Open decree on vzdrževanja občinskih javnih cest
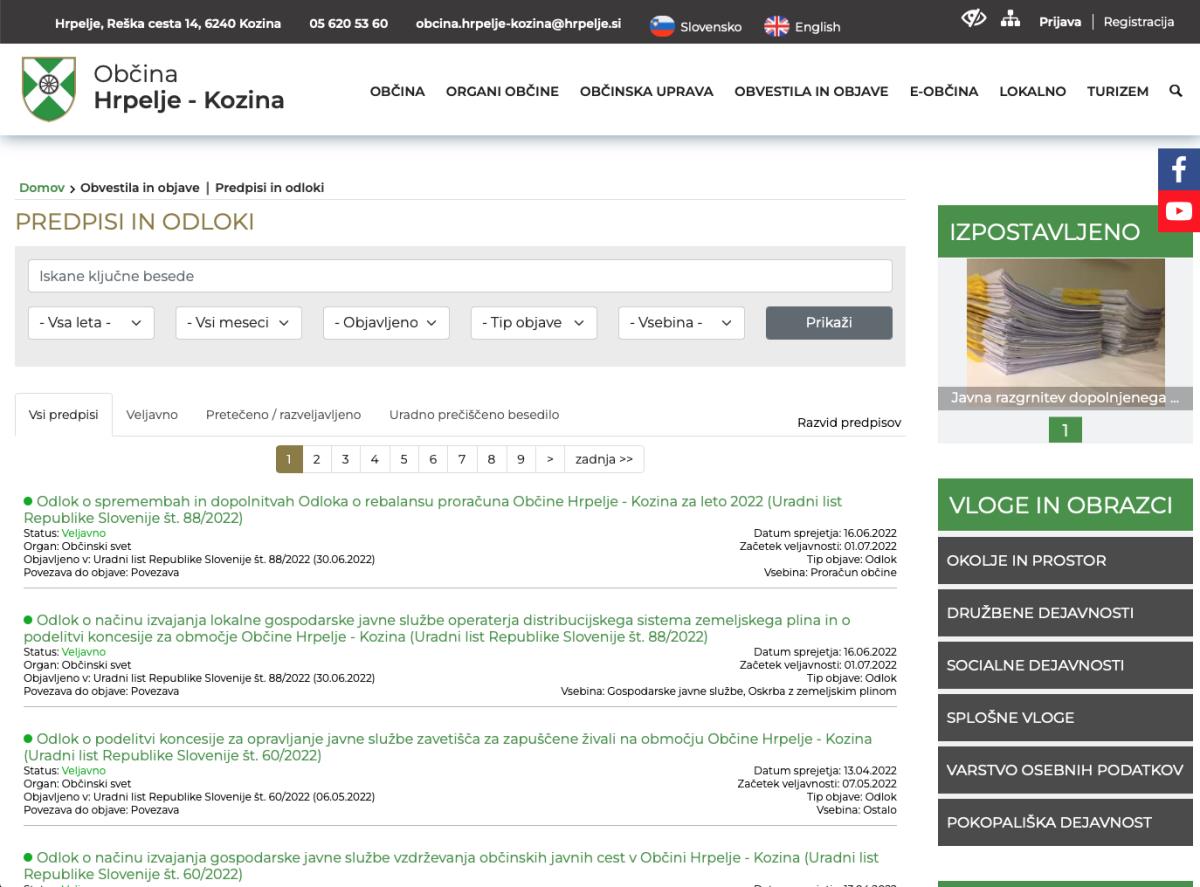Viewport: 1200px width, 887px height. point(451,866)
